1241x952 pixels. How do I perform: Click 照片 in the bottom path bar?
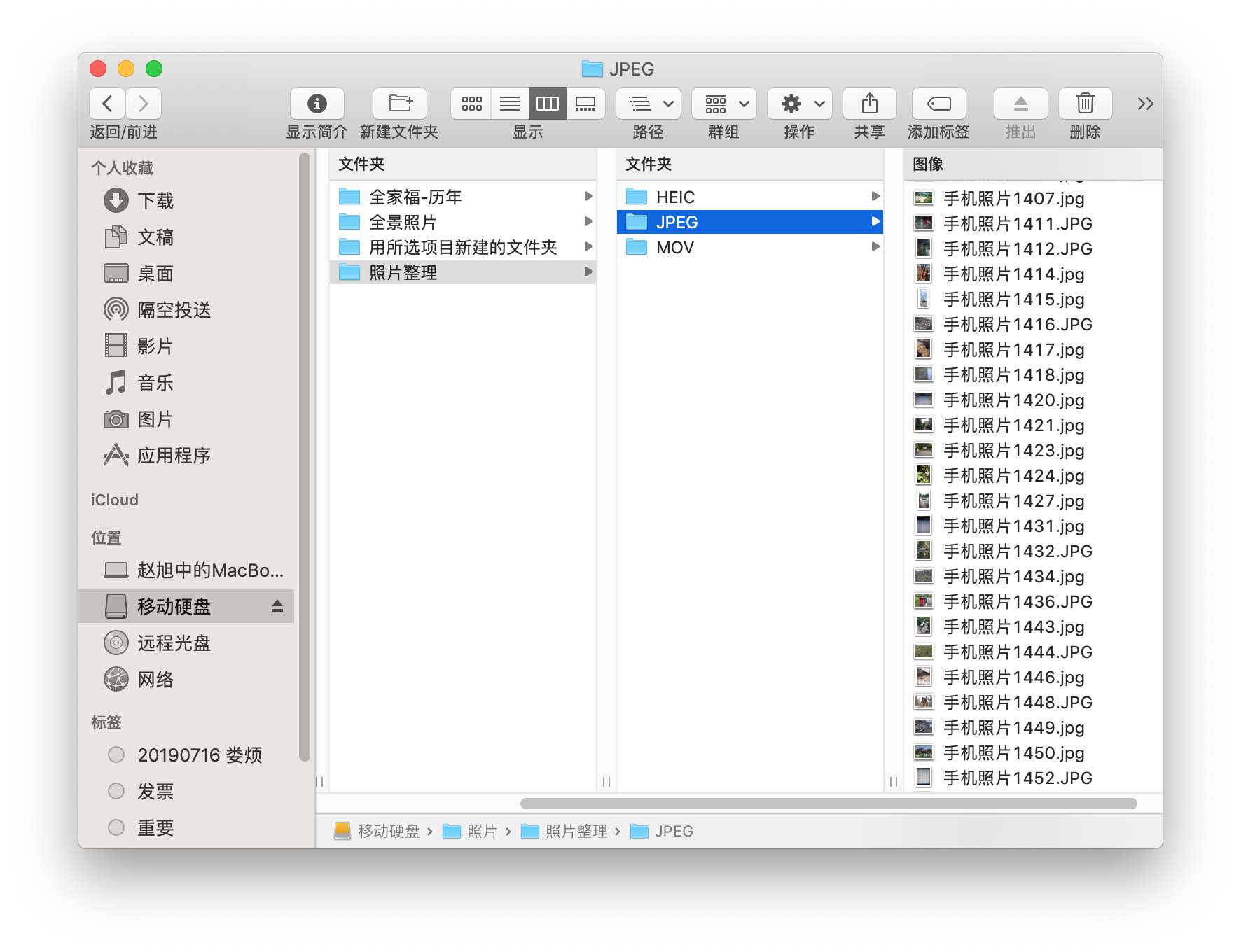coord(481,831)
